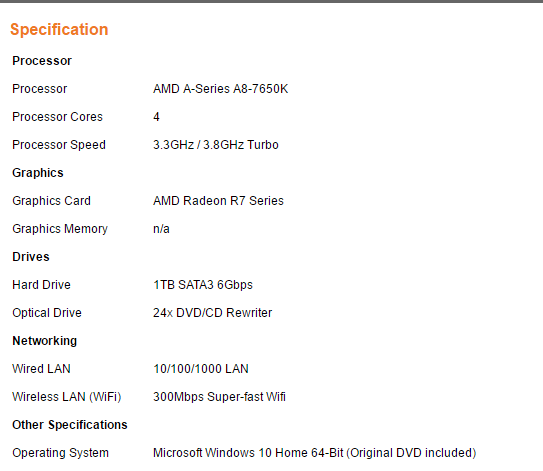
Task: Click the 24x DVD/CD Rewriter value
Action: pos(213,313)
